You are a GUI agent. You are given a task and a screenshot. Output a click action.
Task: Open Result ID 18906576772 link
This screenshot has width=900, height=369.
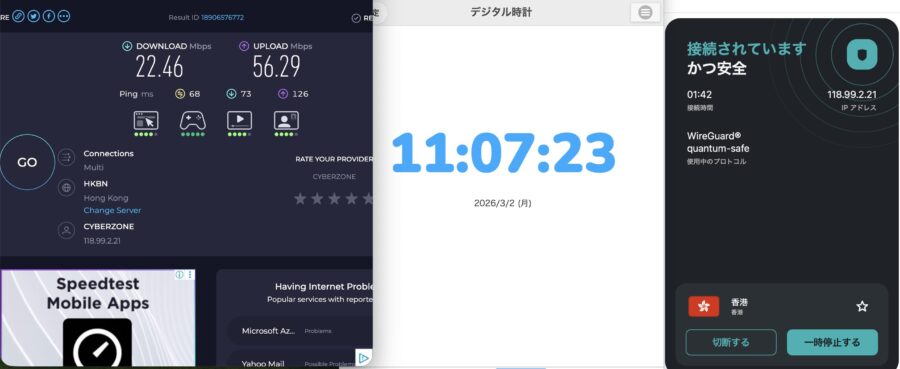[222, 18]
